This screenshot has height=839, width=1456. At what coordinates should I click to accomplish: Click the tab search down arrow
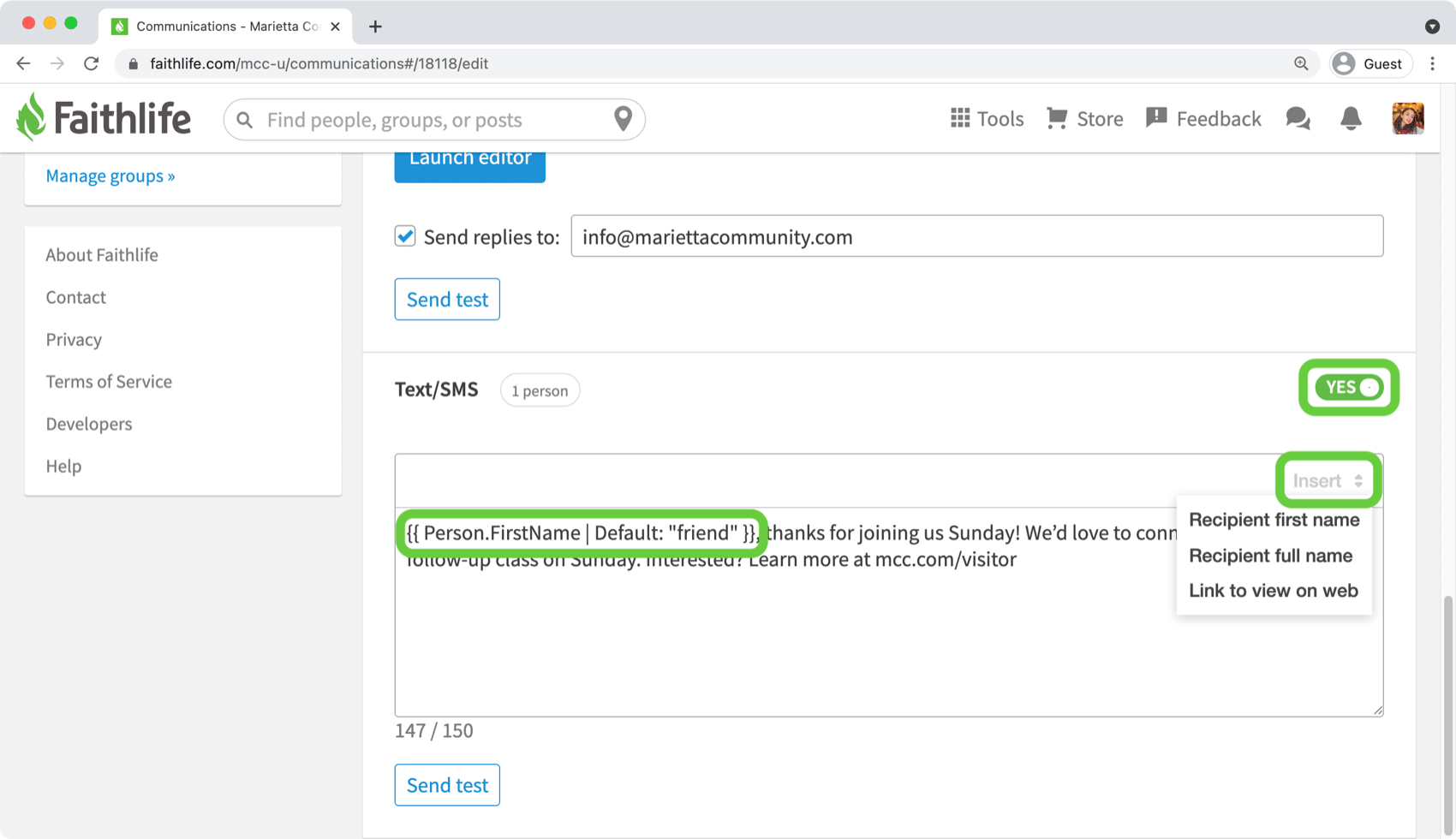(x=1432, y=27)
